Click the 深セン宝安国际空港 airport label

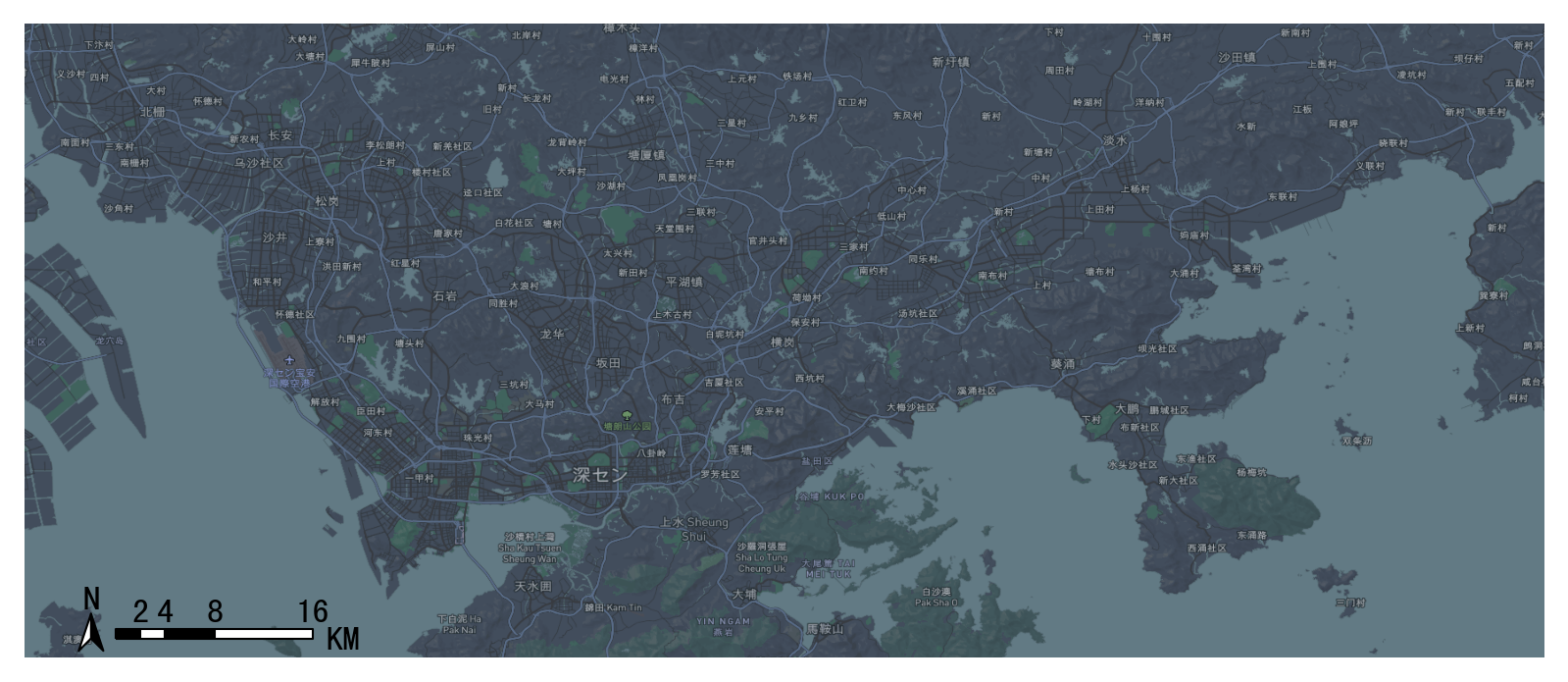[290, 378]
